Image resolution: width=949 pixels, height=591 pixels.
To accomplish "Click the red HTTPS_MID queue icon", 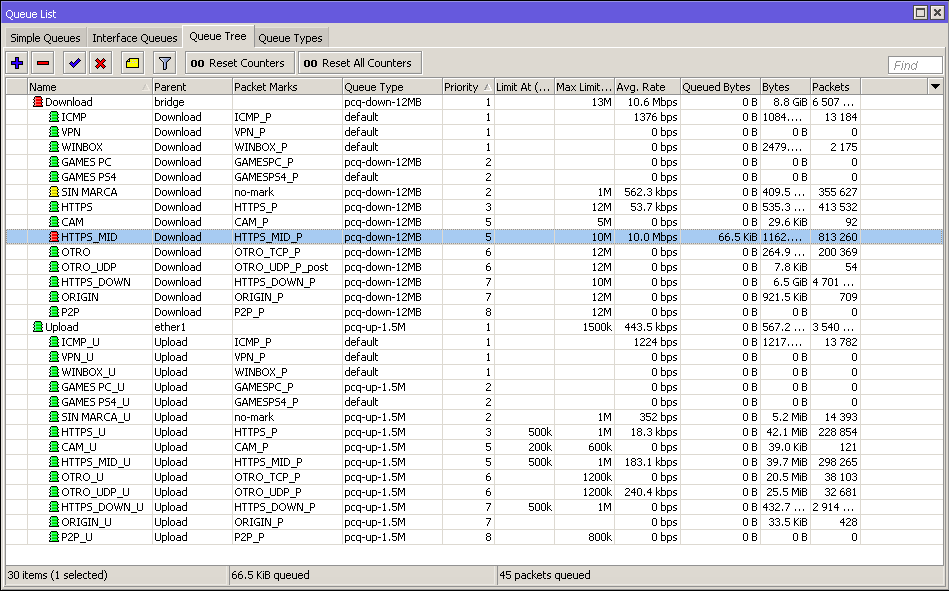I will tap(54, 237).
